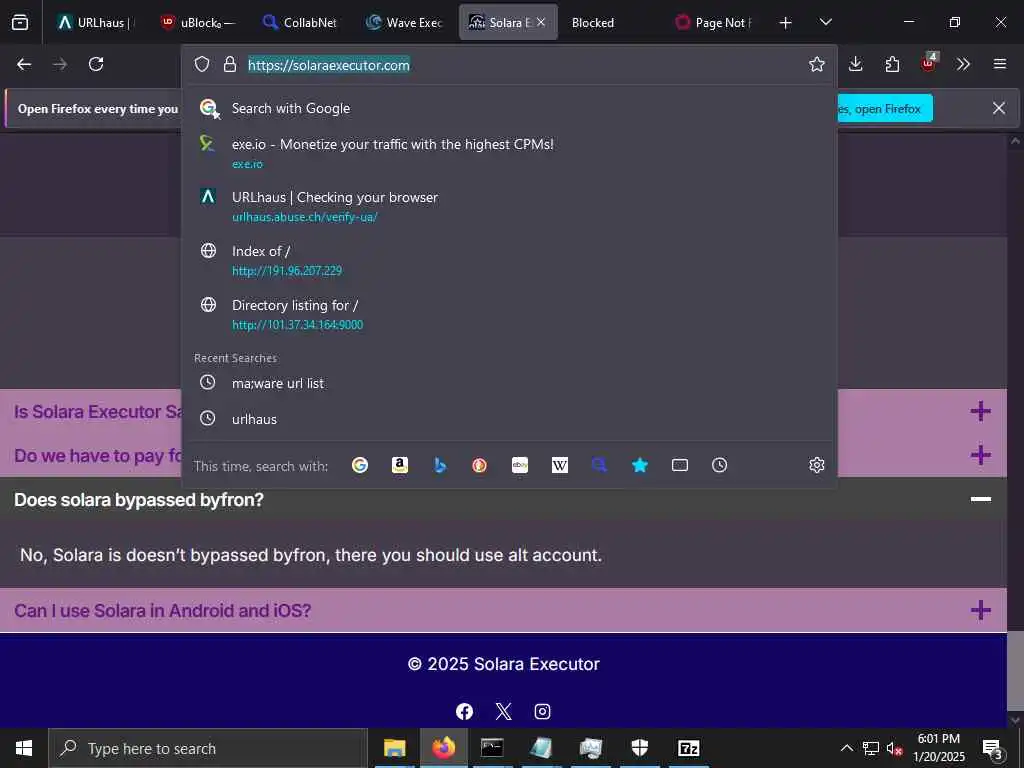The height and width of the screenshot is (768, 1024).
Task: Select recent search 'urlhaus'
Action: click(509, 419)
